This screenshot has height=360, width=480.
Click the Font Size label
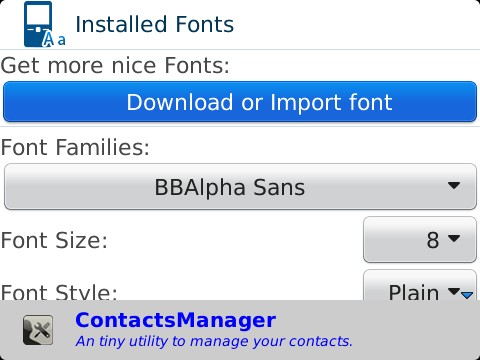54,240
